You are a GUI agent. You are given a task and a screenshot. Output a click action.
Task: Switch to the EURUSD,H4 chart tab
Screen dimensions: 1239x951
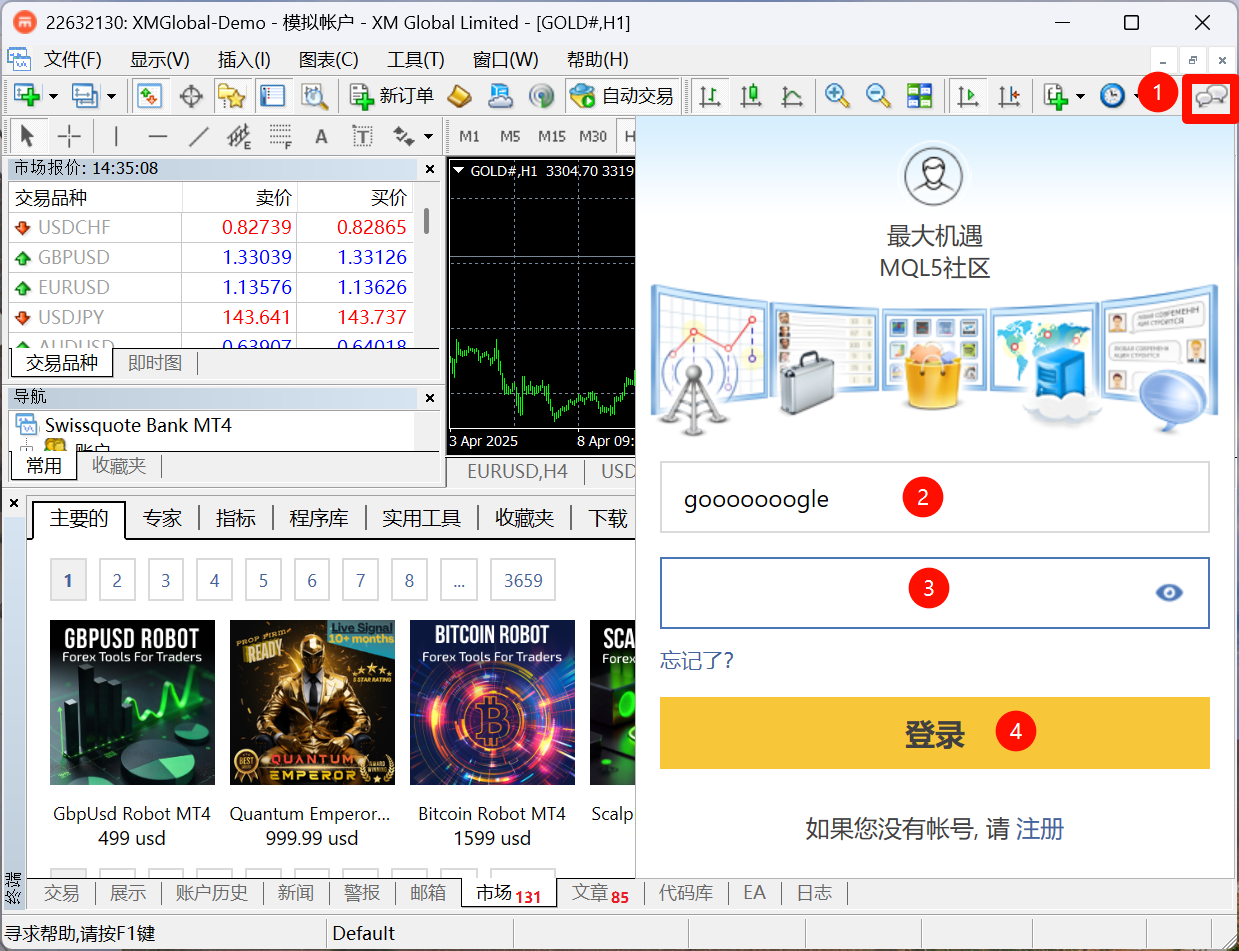tap(517, 471)
